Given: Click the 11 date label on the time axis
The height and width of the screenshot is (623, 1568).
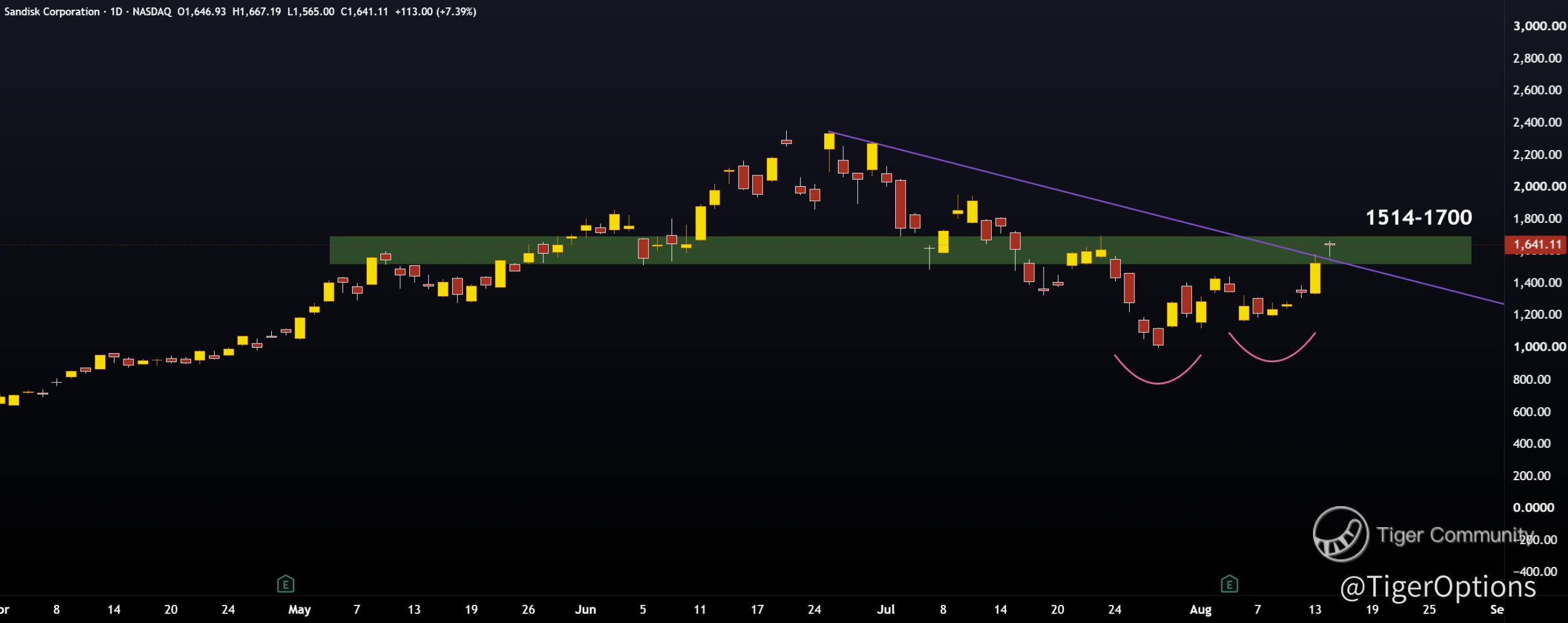Looking at the screenshot, I should (x=700, y=609).
